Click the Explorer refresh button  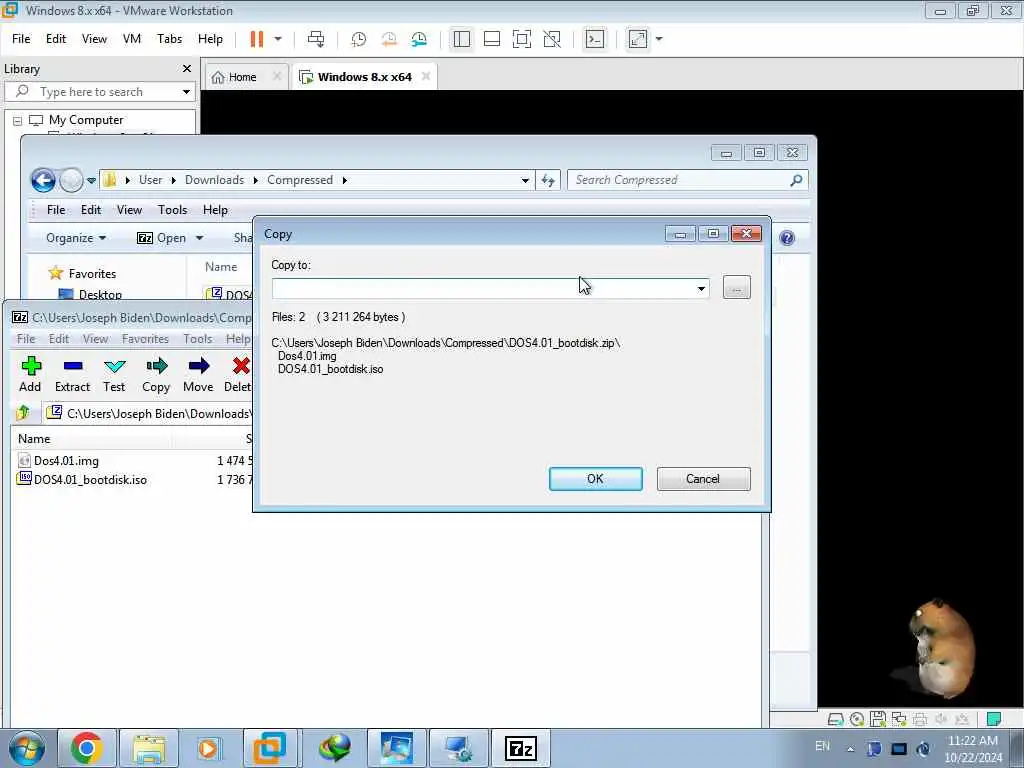[548, 180]
